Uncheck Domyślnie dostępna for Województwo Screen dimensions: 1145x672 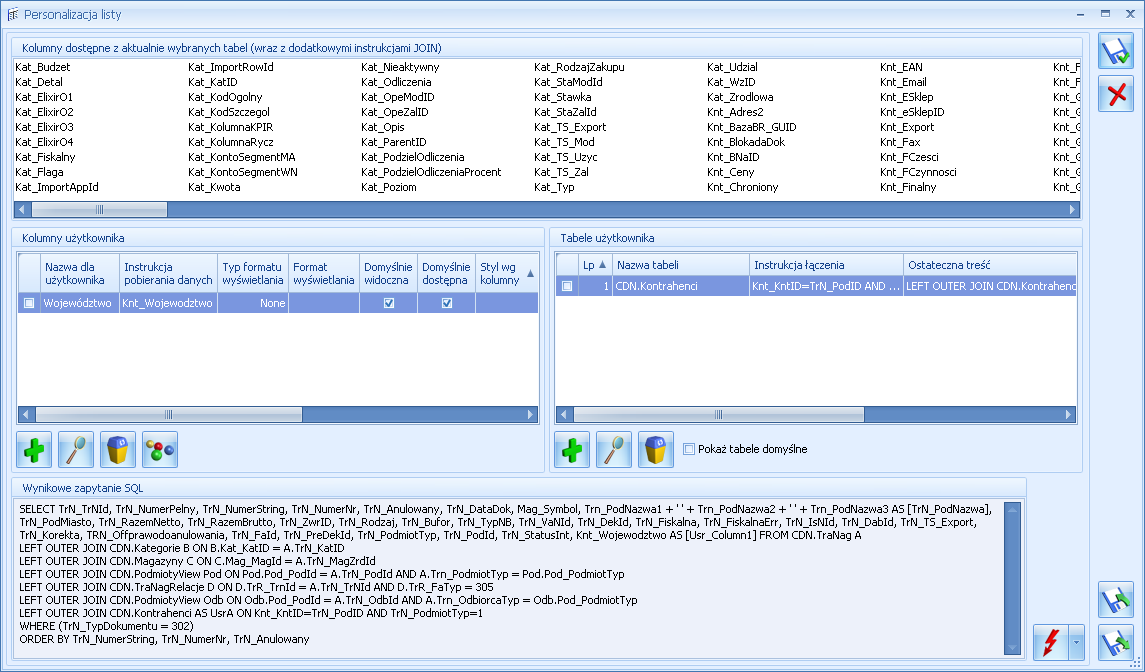coord(447,303)
